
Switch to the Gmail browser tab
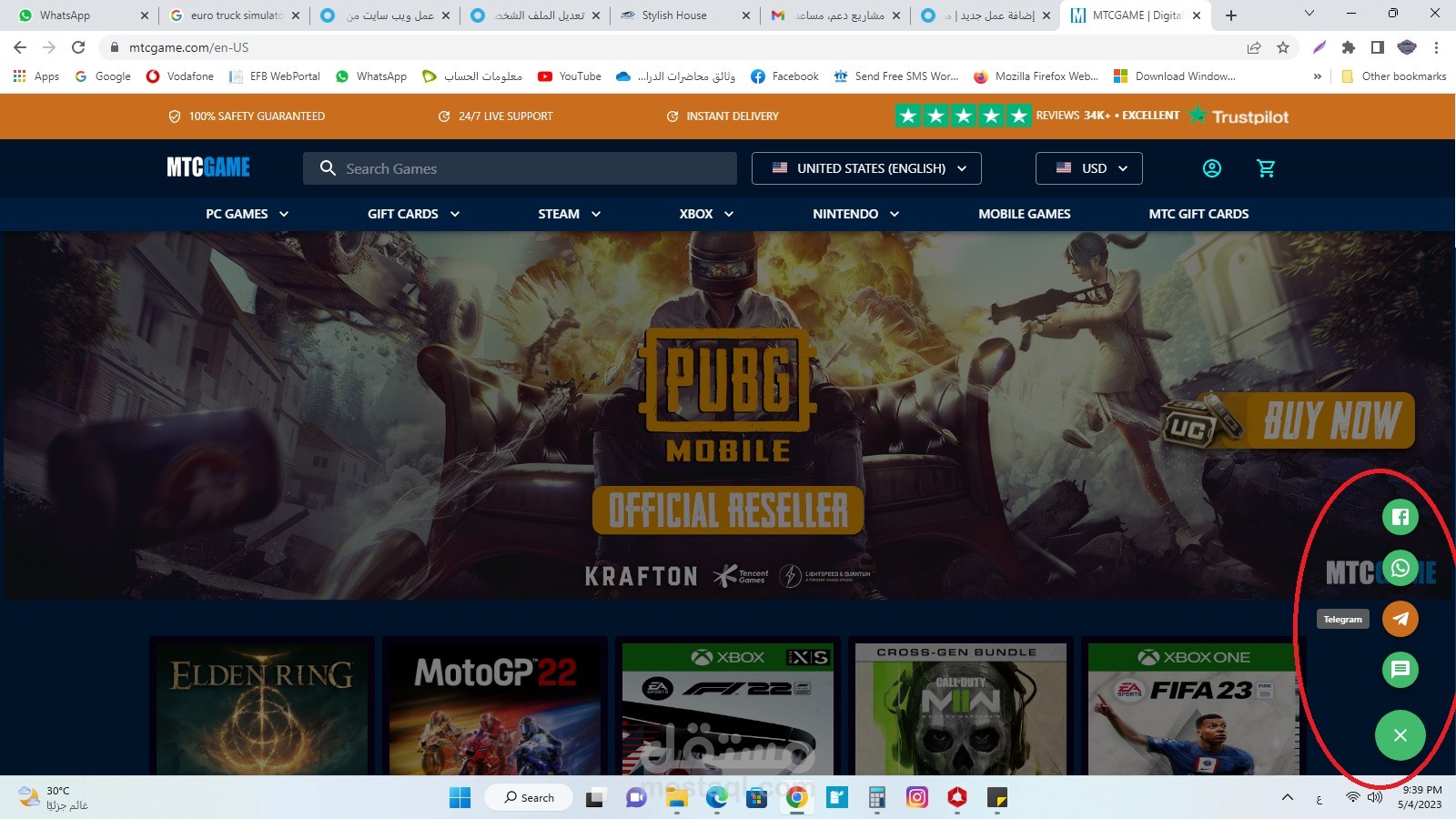[x=835, y=15]
